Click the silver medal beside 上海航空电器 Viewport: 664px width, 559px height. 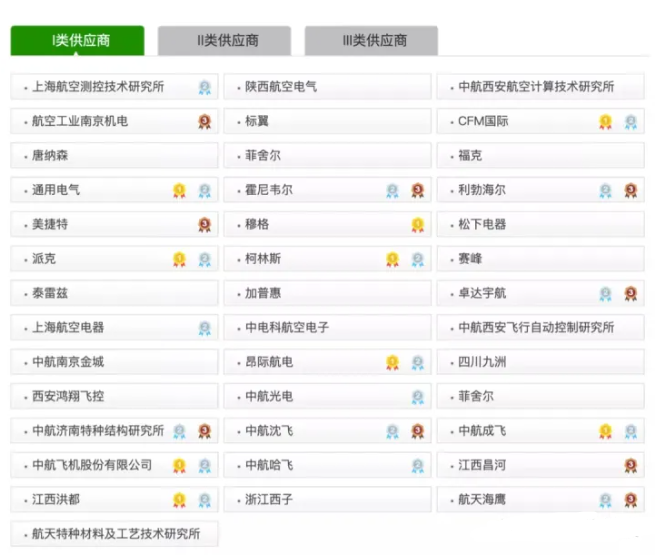click(x=205, y=328)
